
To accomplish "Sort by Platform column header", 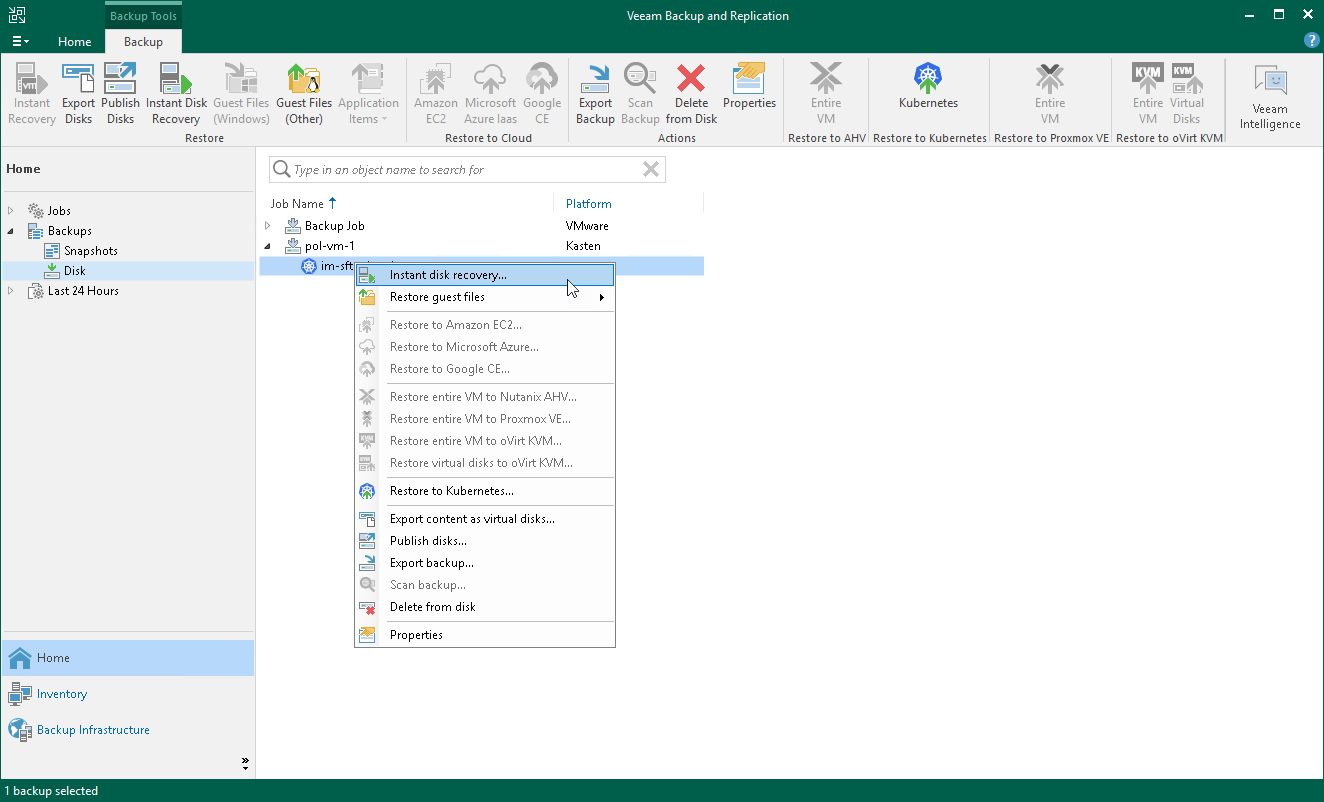I will tap(589, 204).
